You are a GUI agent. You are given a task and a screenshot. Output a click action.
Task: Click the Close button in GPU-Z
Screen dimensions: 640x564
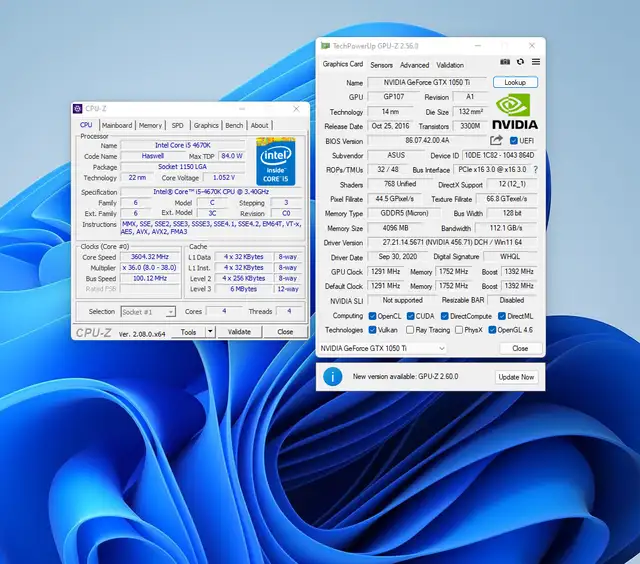click(520, 348)
